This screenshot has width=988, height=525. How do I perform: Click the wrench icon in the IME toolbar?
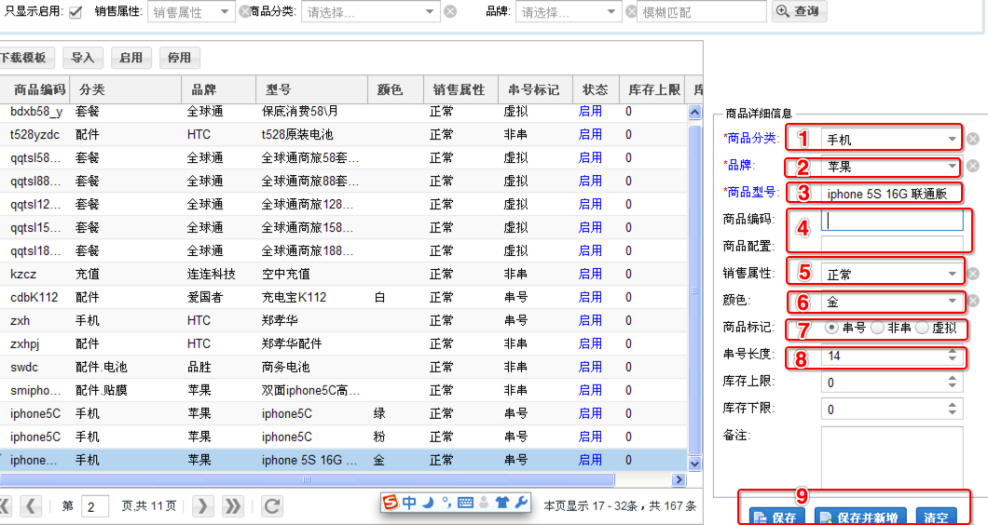tap(521, 503)
